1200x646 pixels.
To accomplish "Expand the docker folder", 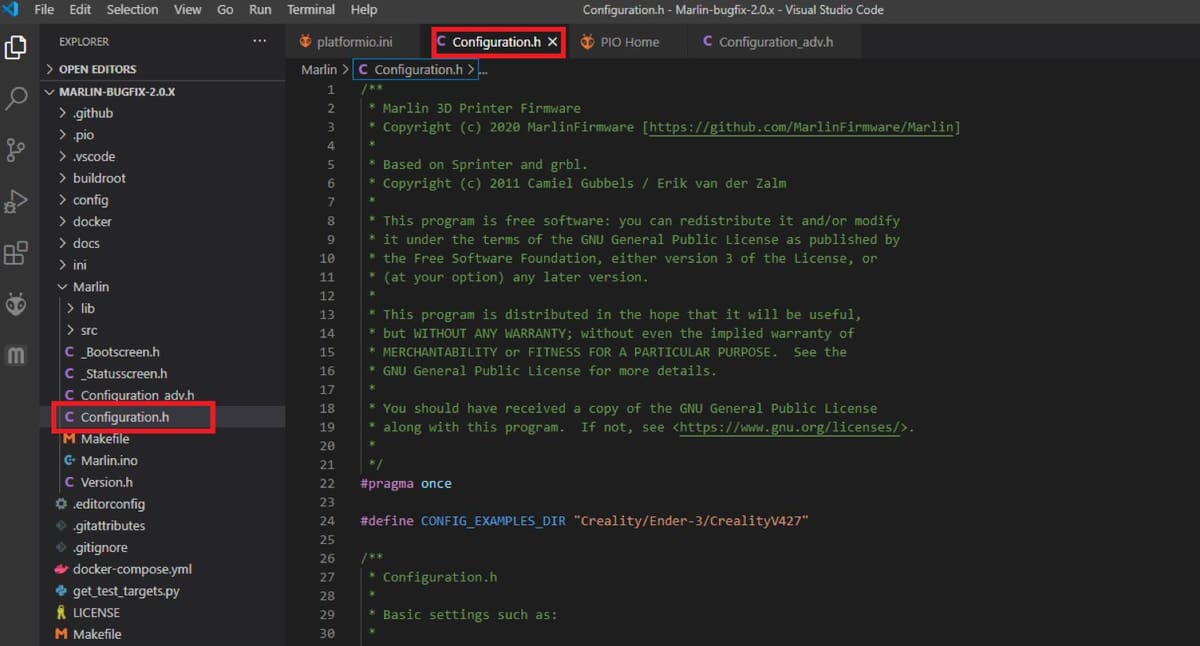I will coord(92,222).
